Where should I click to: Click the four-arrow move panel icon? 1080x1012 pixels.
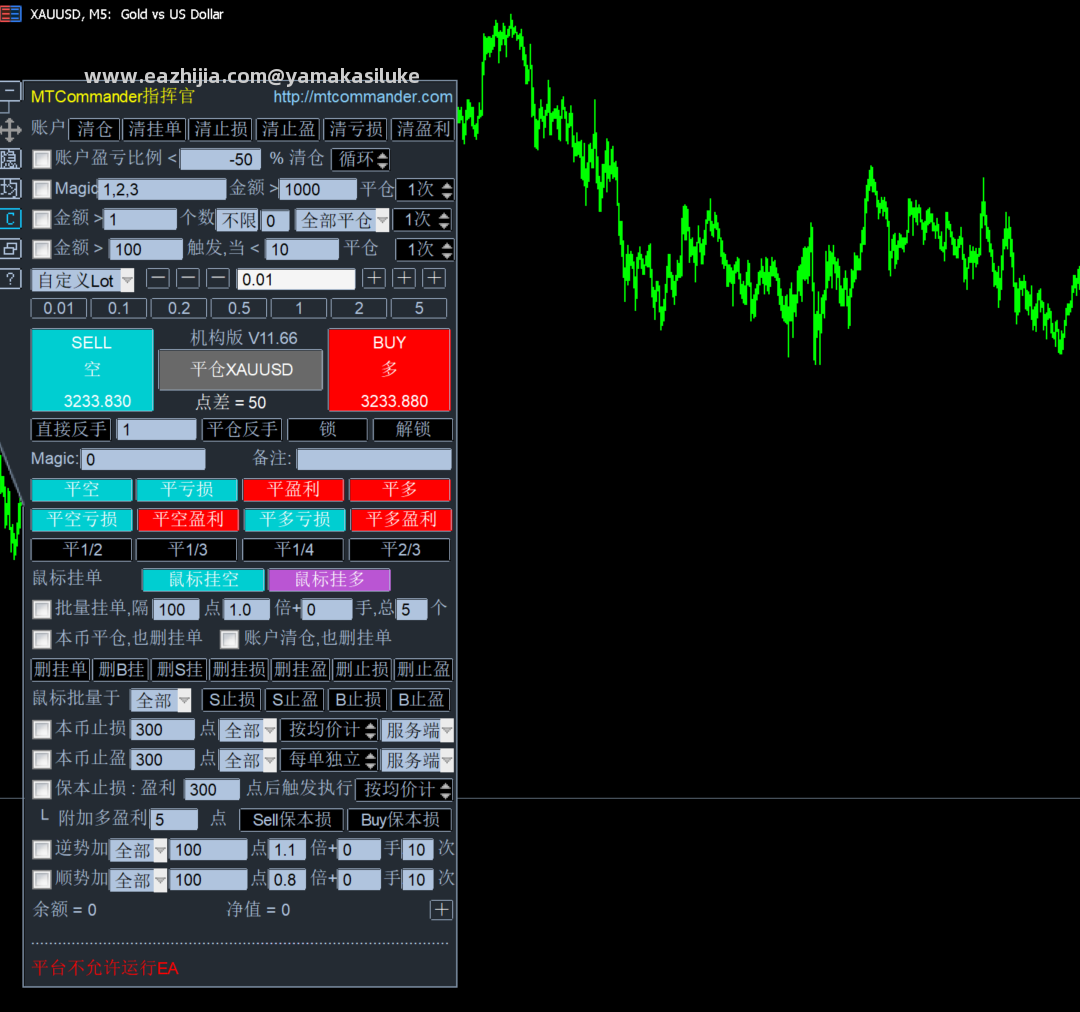coord(10,130)
